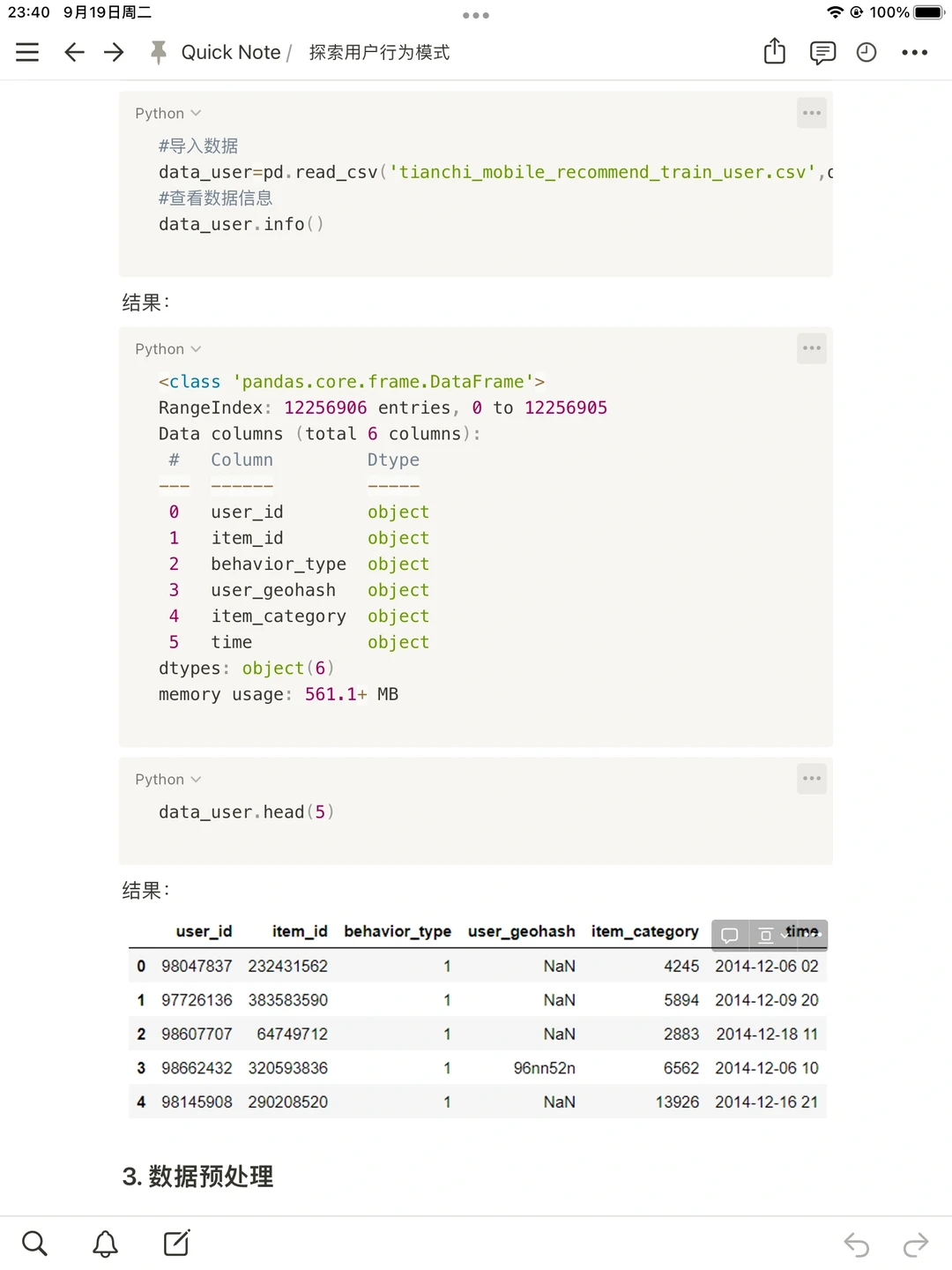Open the page more options menu
The width and height of the screenshot is (952, 1270).
point(914,53)
